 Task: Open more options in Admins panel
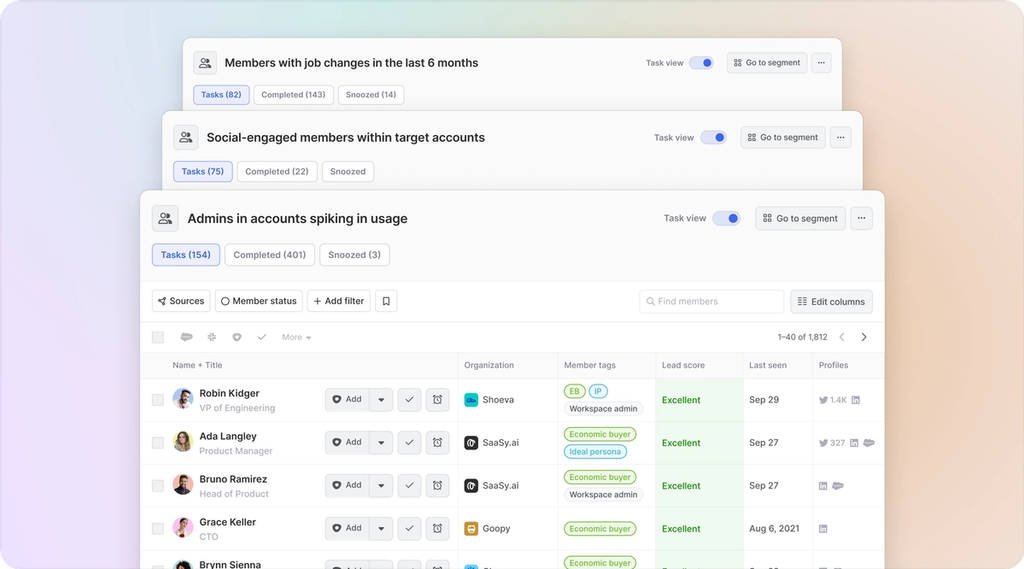click(x=861, y=218)
